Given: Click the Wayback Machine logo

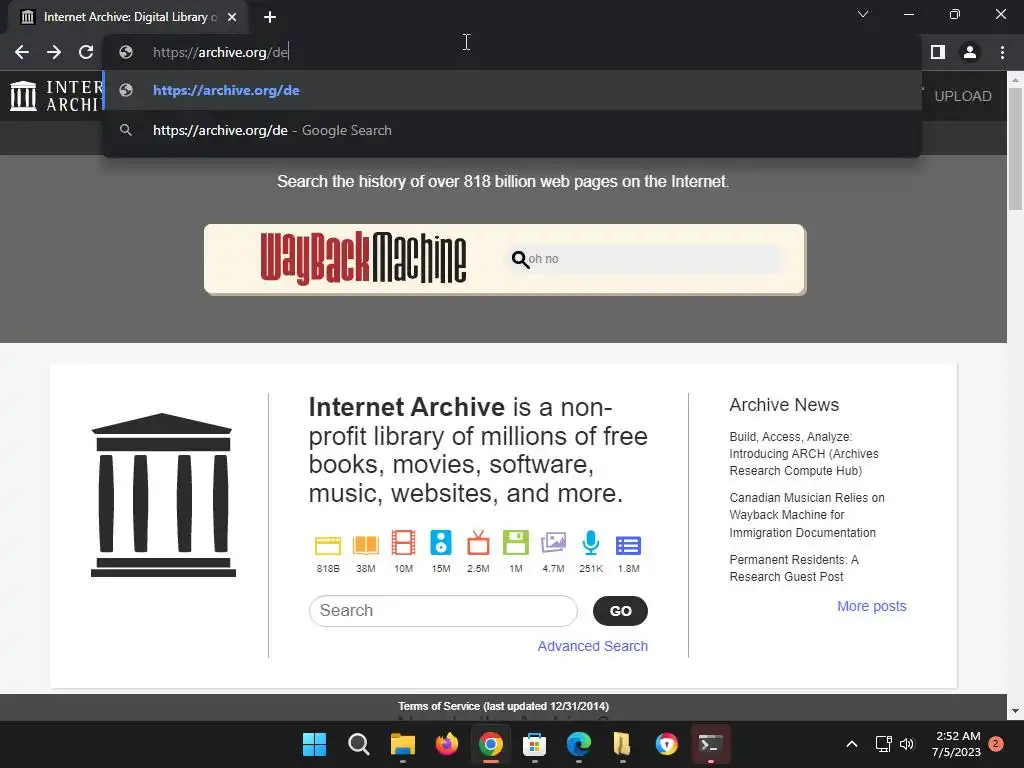Looking at the screenshot, I should (x=363, y=259).
